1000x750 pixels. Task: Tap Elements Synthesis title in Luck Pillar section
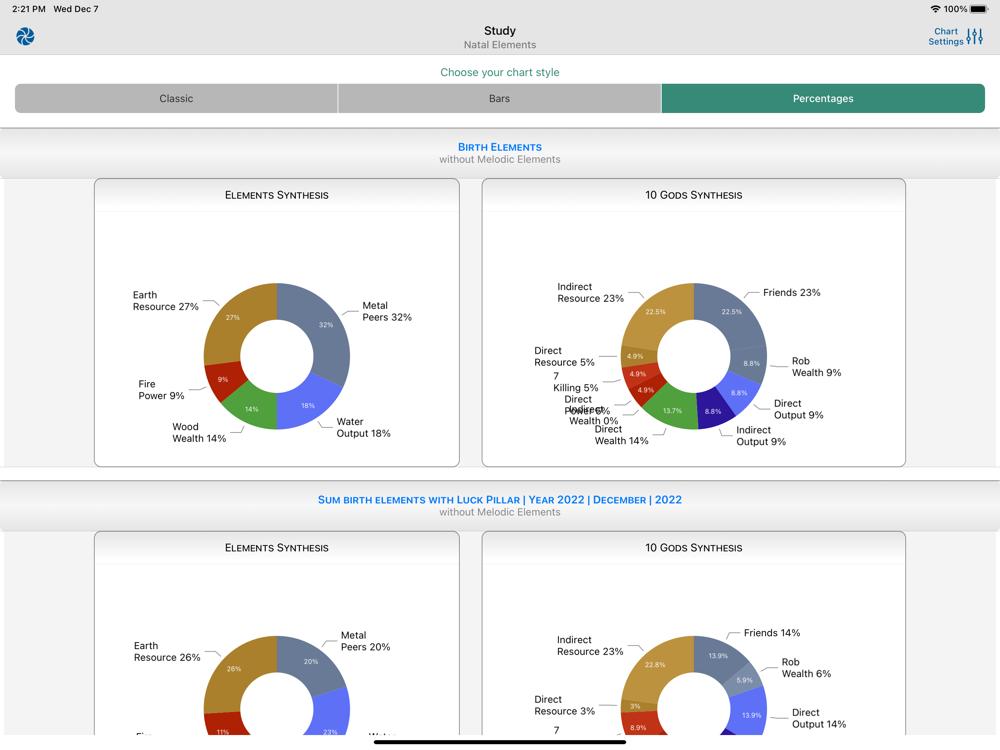[277, 548]
